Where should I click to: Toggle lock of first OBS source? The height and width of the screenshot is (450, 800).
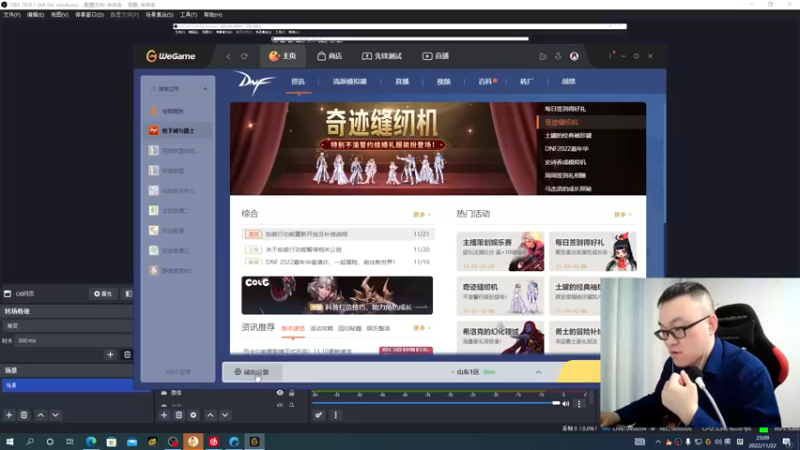click(292, 393)
